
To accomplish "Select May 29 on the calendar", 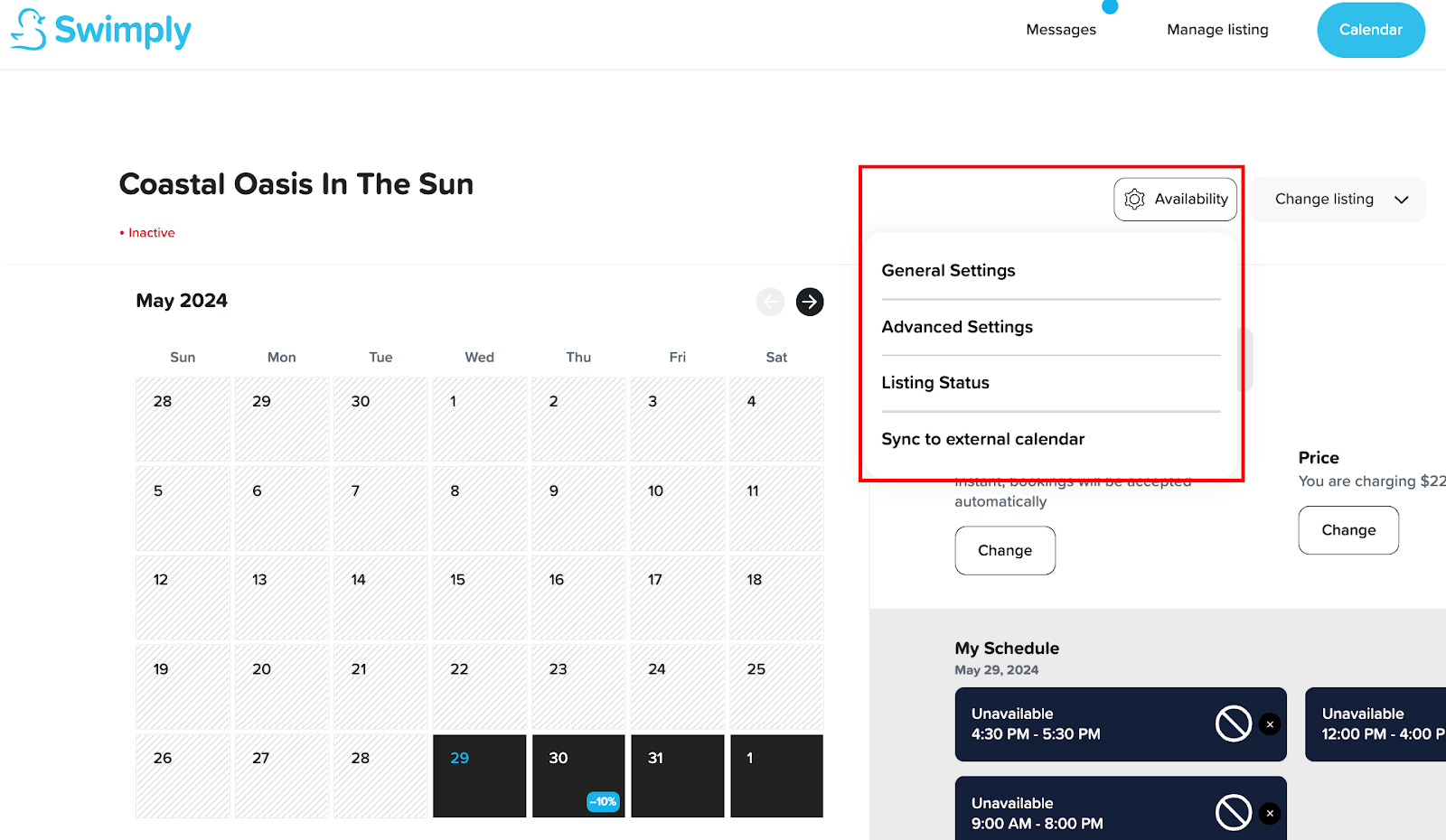I will [x=479, y=776].
